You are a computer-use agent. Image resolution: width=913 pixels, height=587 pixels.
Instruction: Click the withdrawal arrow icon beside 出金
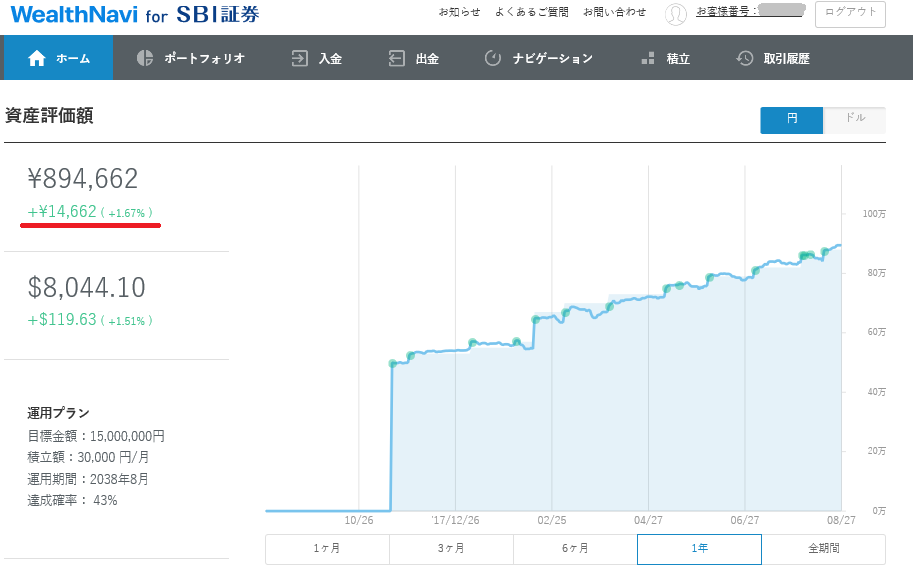(397, 58)
